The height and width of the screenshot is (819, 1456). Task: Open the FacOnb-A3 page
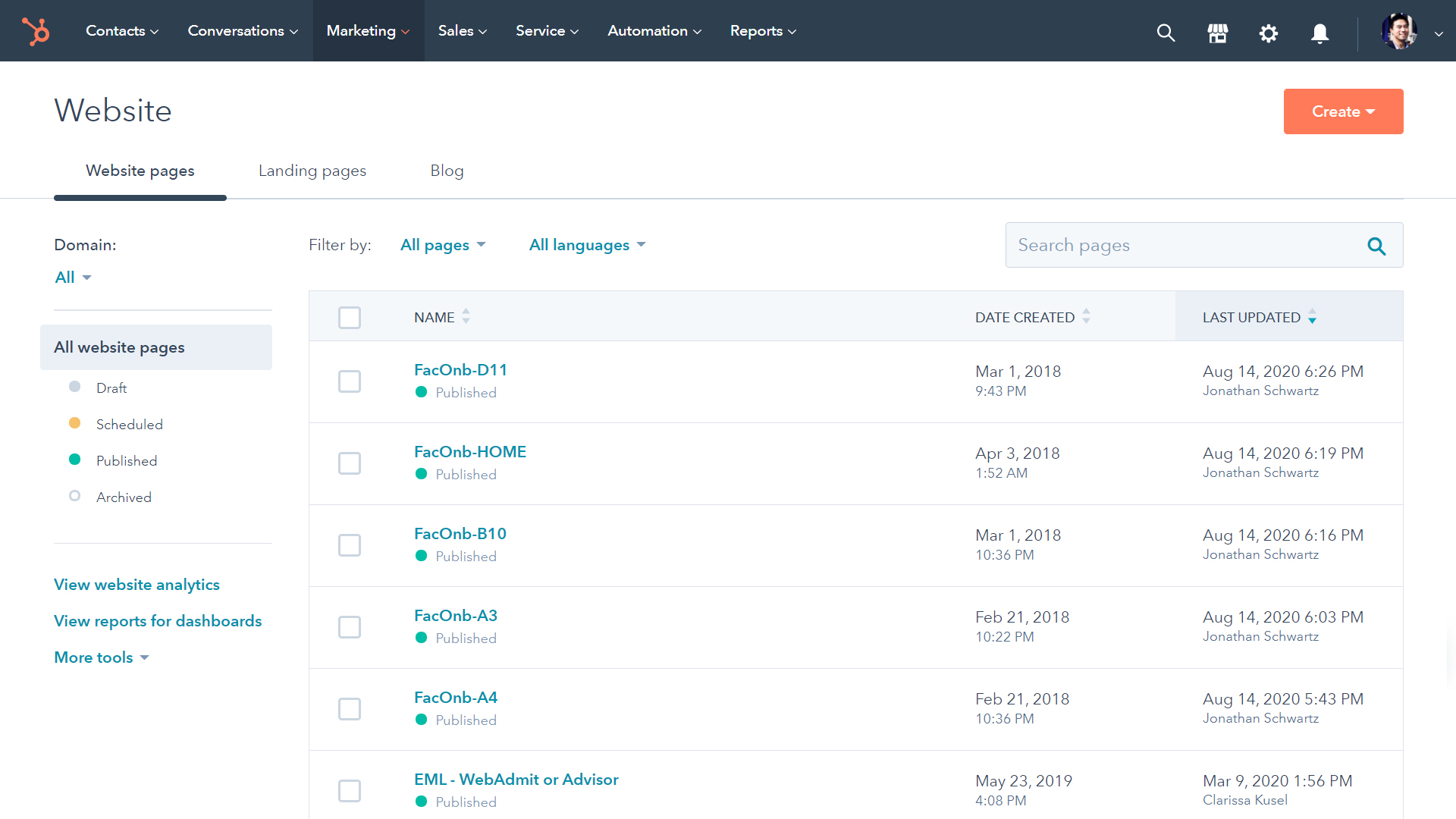point(456,616)
